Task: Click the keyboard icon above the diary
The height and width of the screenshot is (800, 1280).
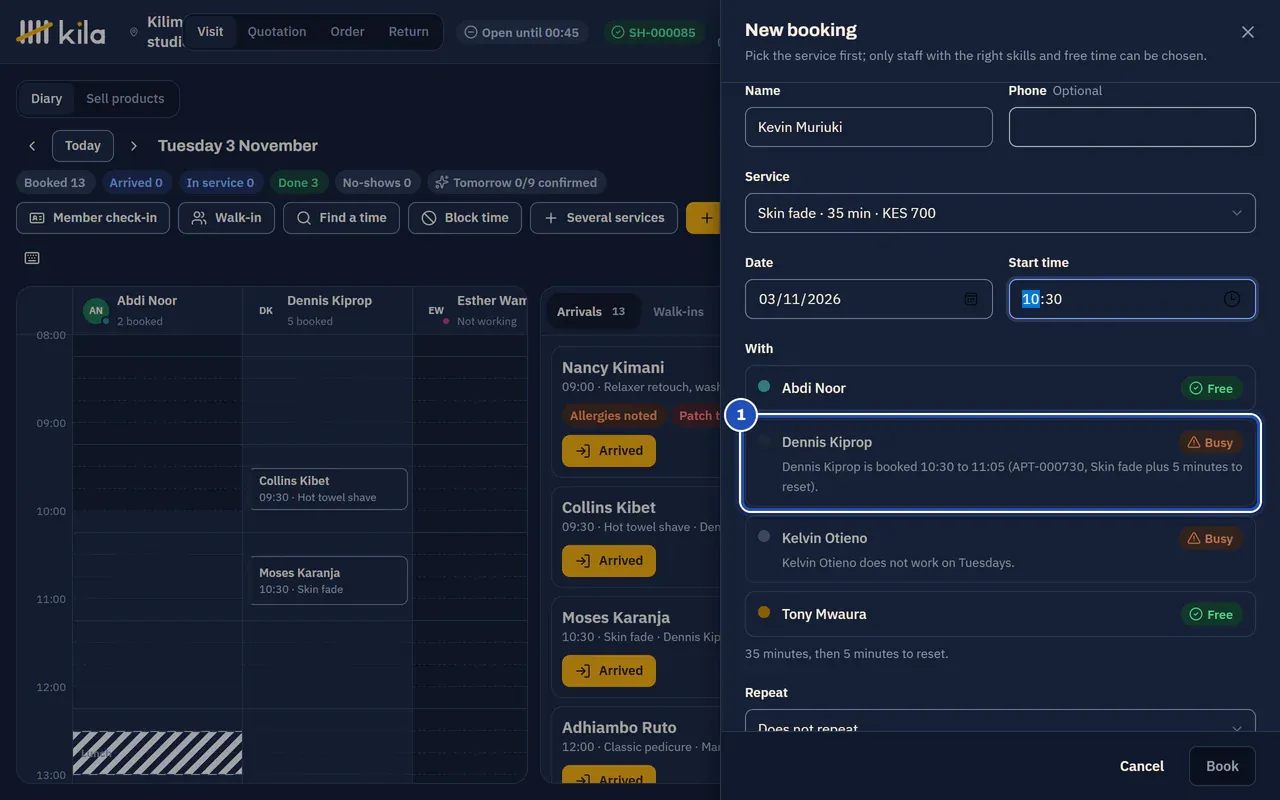Action: [32, 258]
